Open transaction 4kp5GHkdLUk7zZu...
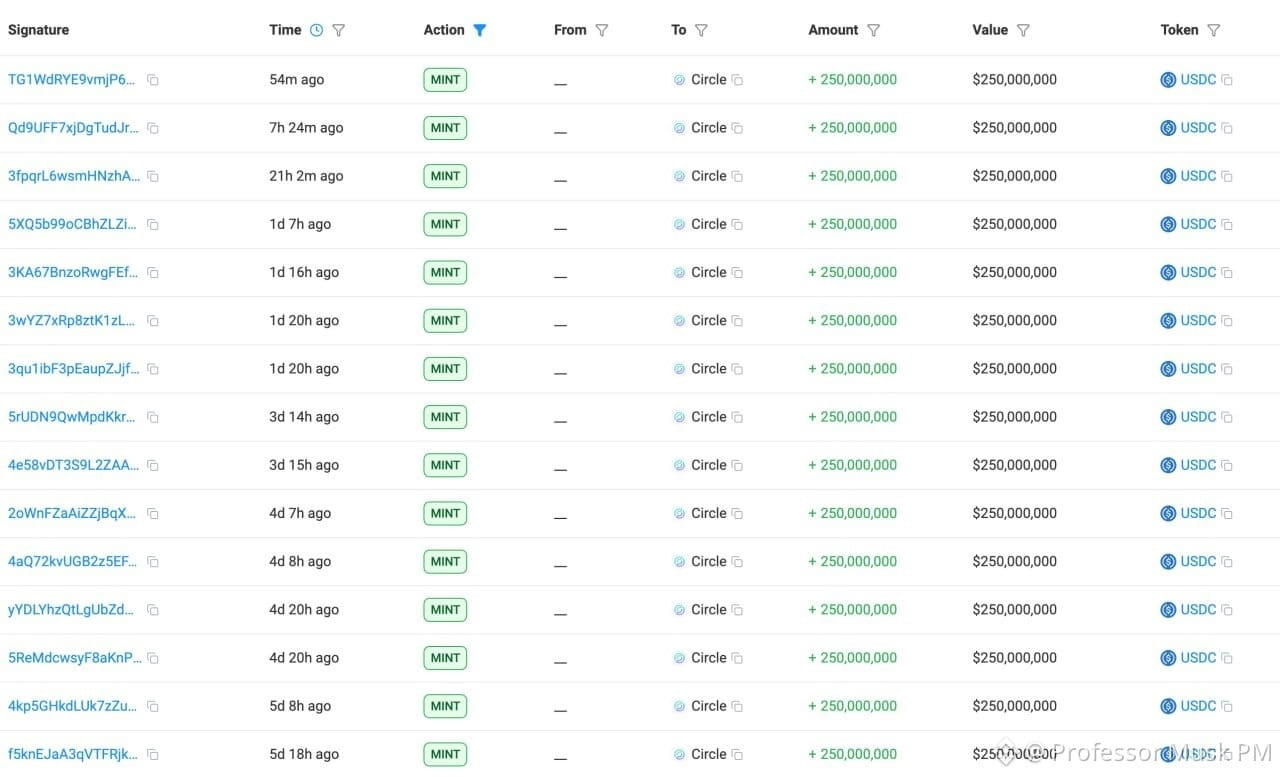This screenshot has width=1280, height=777. (x=72, y=705)
